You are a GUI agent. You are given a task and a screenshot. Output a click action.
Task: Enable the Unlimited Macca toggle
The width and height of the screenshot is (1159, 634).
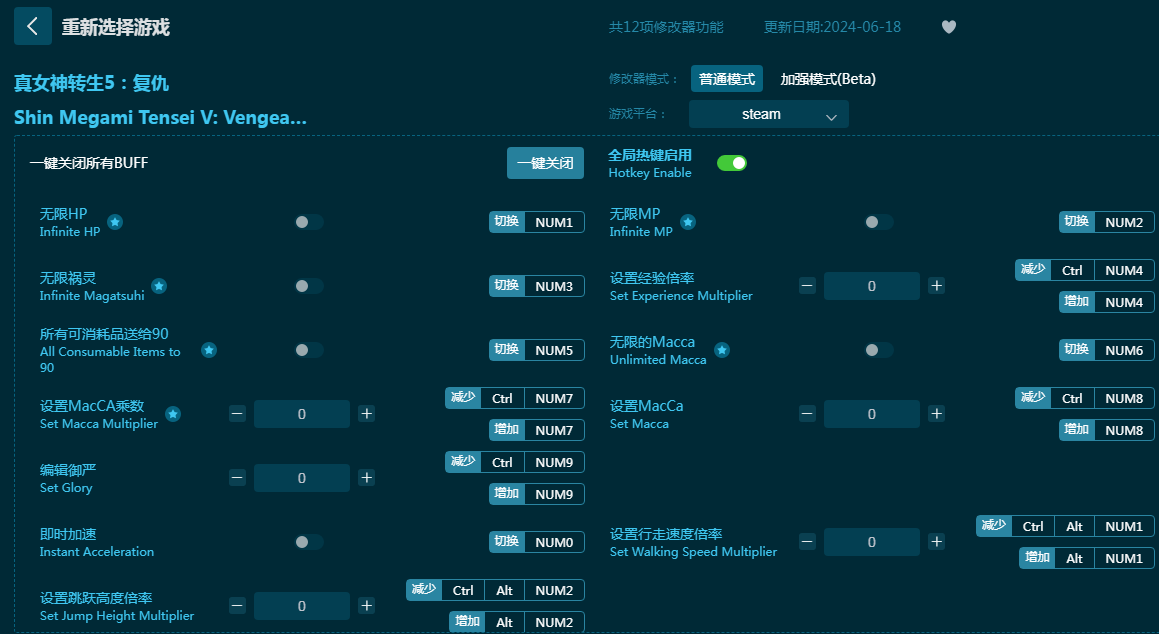pos(879,350)
